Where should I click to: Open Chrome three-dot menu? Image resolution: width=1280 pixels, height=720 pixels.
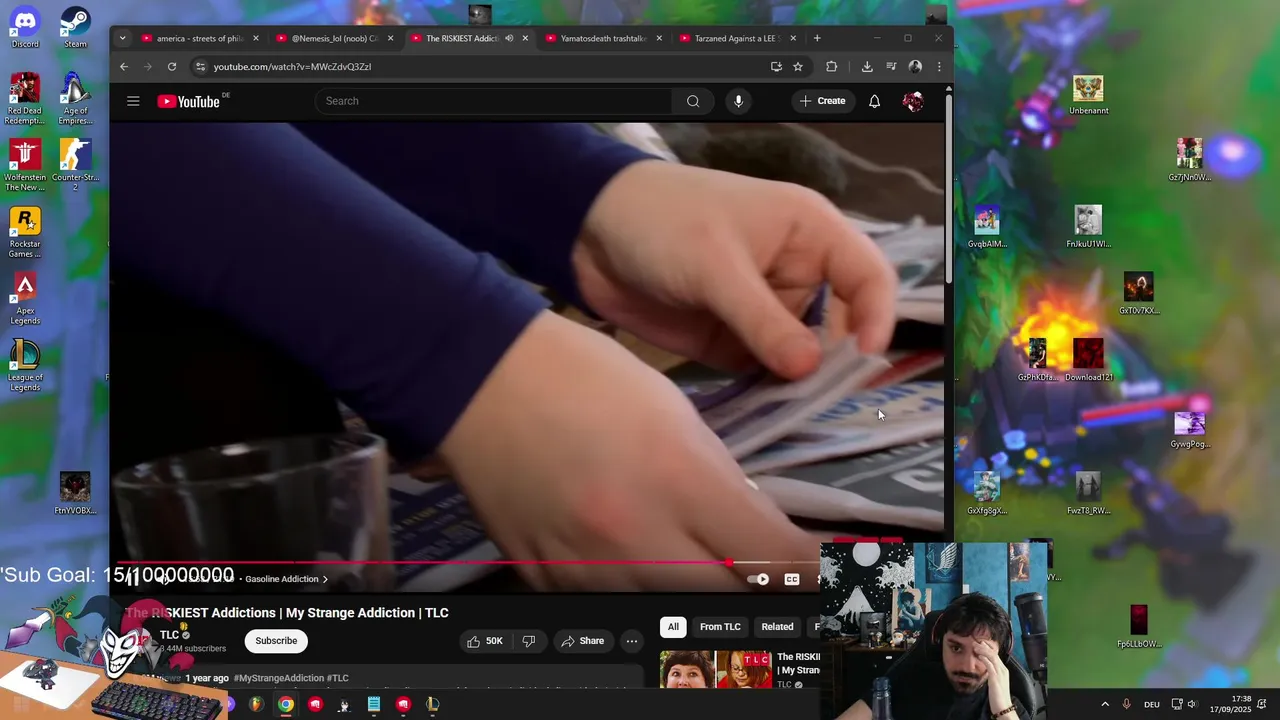pyautogui.click(x=939, y=67)
